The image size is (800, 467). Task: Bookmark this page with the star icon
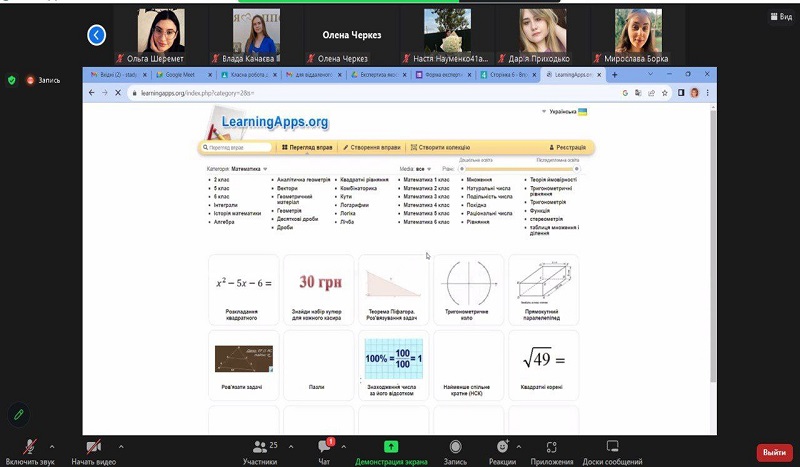point(664,93)
